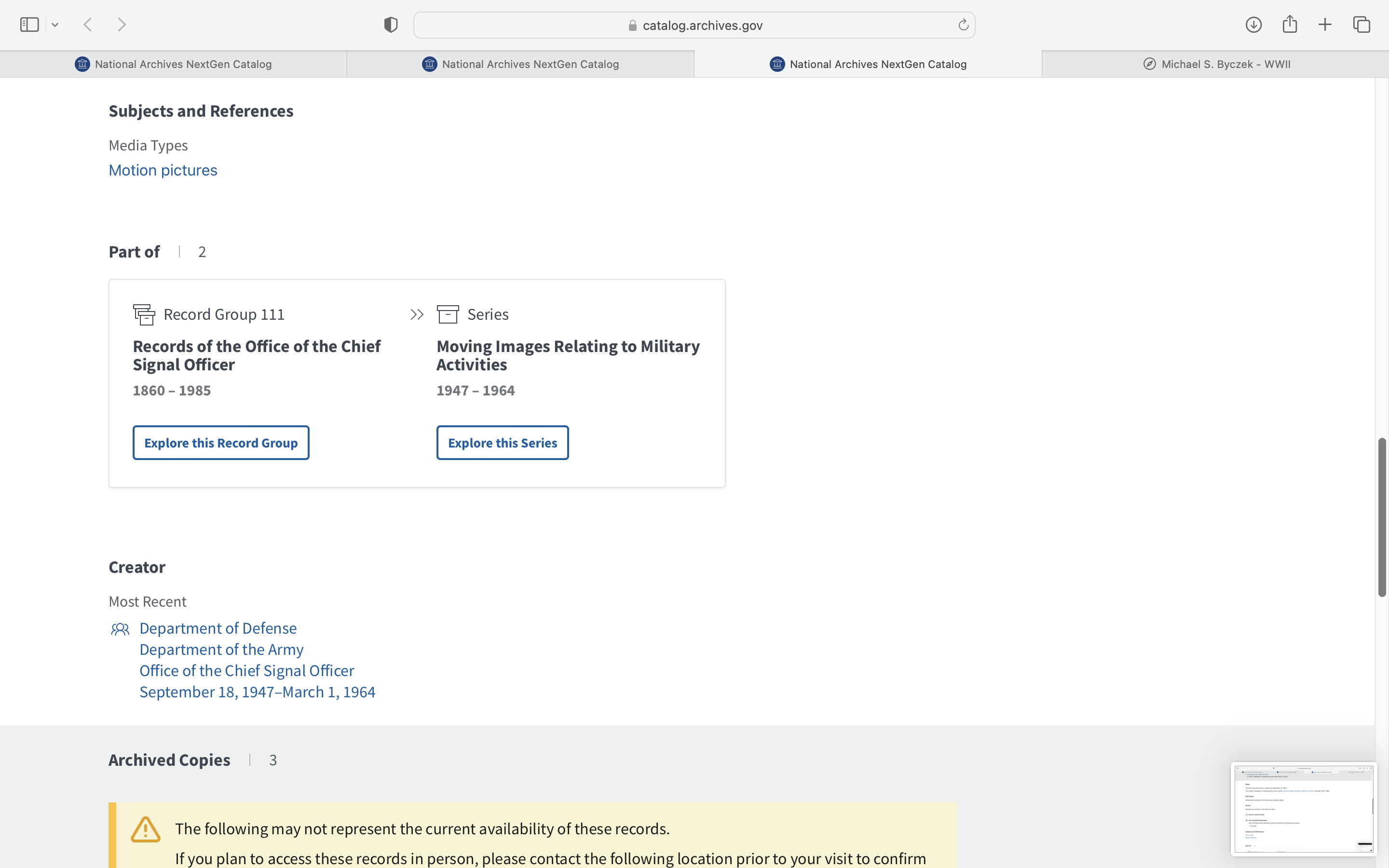Open Department of Defense creator link
This screenshot has height=868, width=1389.
click(218, 628)
